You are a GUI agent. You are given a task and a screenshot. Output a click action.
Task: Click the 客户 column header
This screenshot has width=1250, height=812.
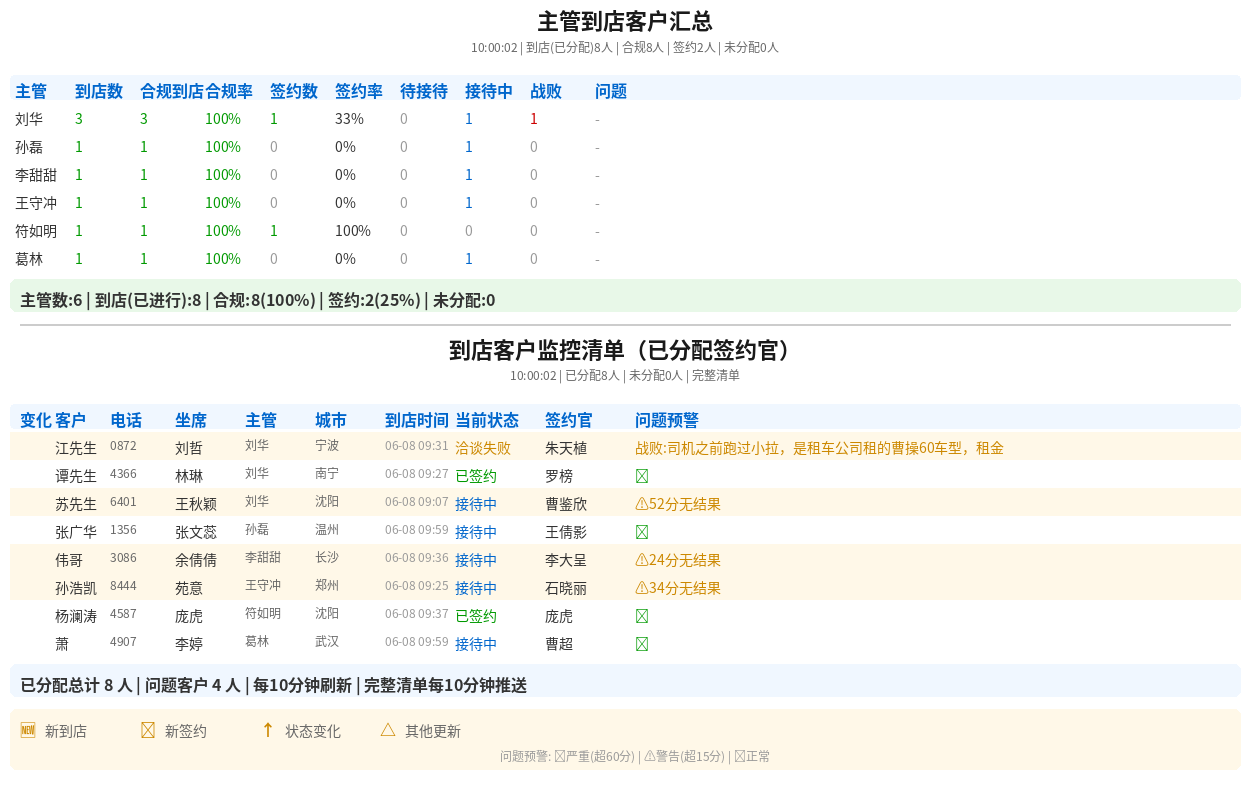[x=71, y=420]
